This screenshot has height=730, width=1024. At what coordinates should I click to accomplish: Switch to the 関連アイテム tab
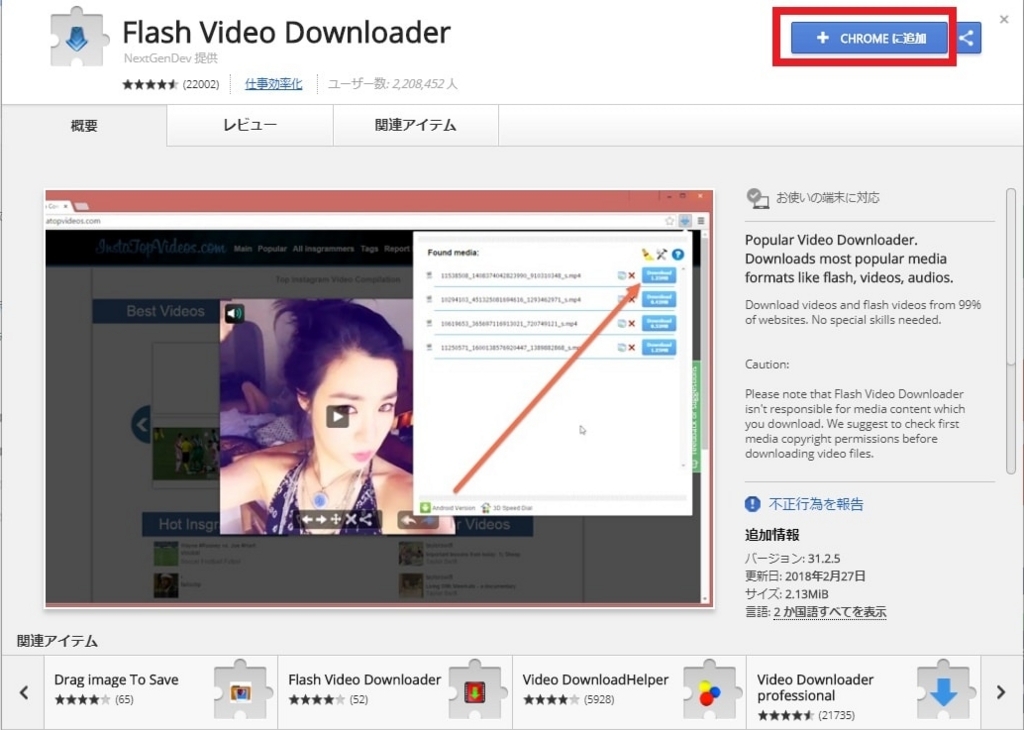416,125
